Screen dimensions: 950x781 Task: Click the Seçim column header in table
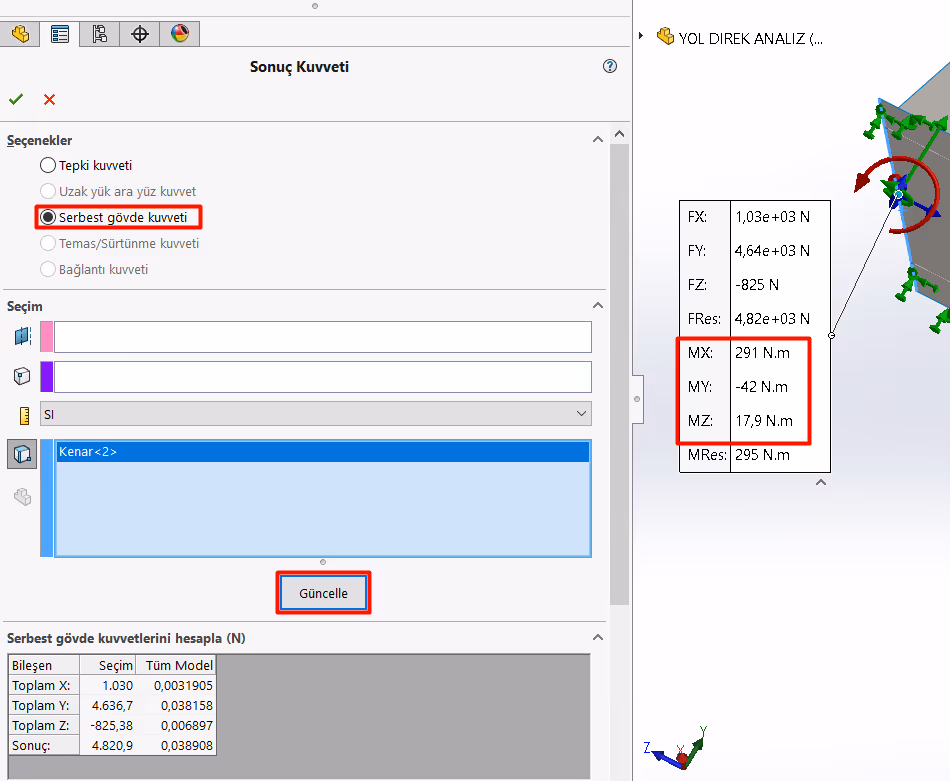click(108, 665)
